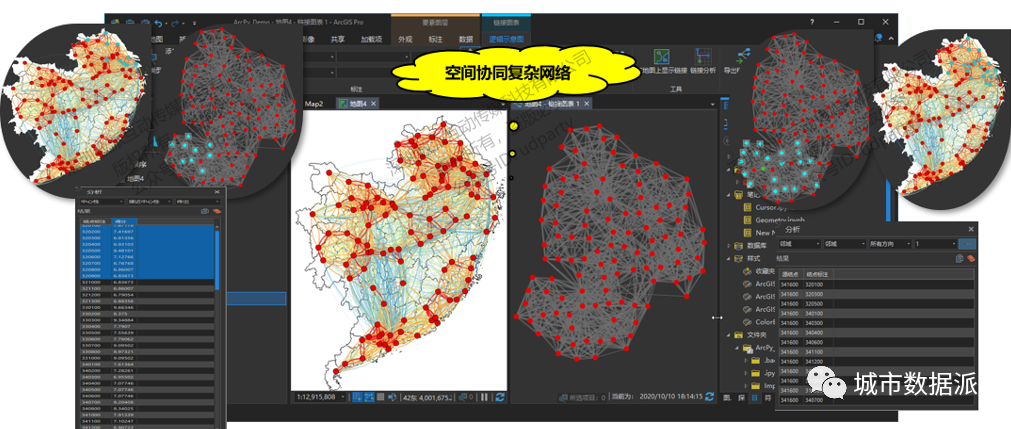Clear results eraser icon in left analysis panel
This screenshot has height=429, width=1011.
tap(217, 211)
